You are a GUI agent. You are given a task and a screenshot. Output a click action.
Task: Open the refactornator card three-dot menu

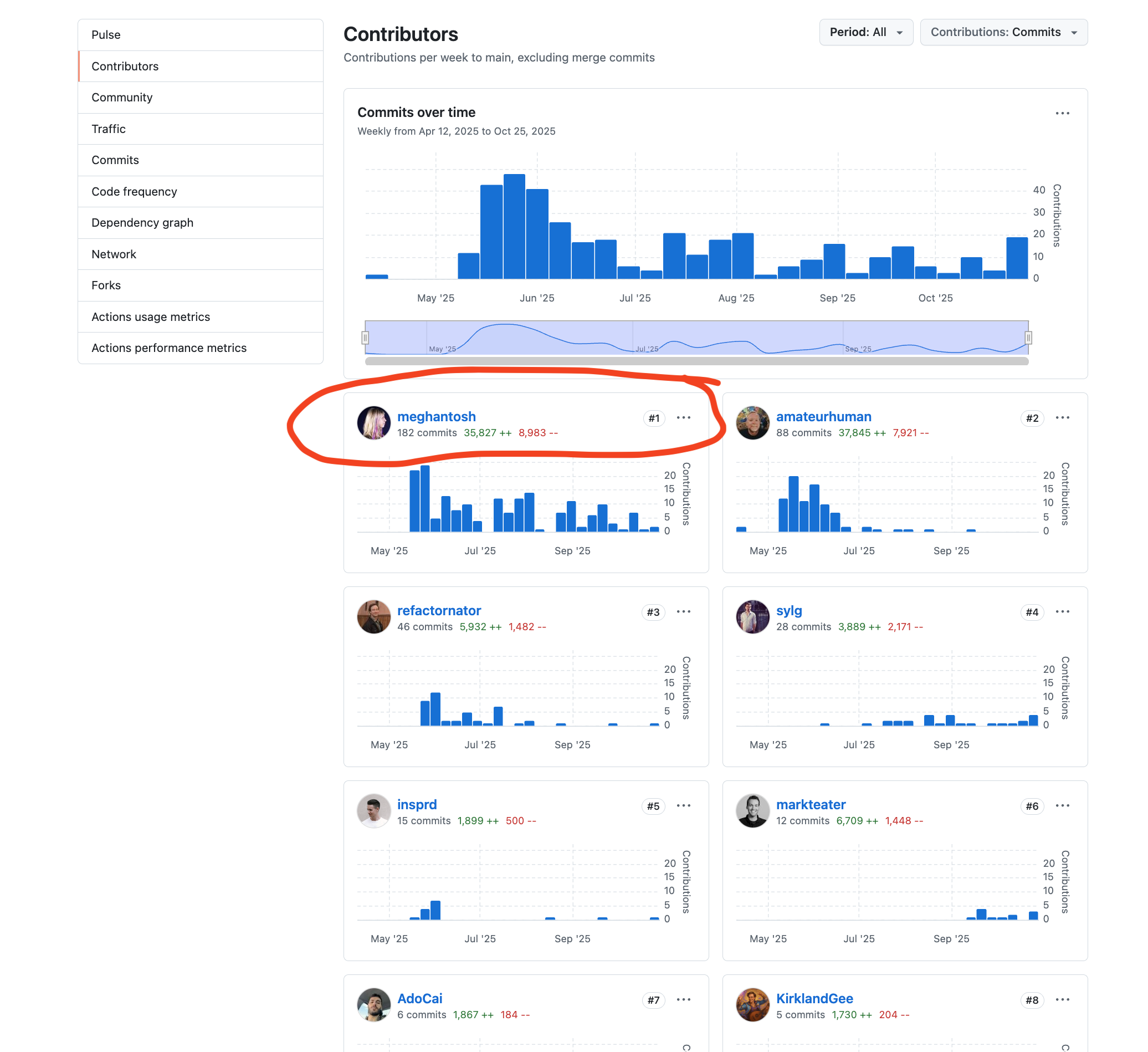683,612
